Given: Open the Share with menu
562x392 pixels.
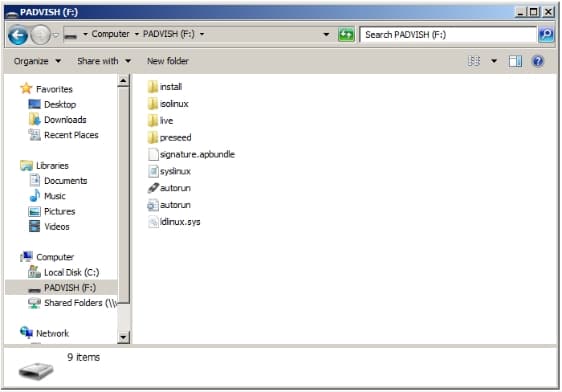Looking at the screenshot, I should [104, 61].
